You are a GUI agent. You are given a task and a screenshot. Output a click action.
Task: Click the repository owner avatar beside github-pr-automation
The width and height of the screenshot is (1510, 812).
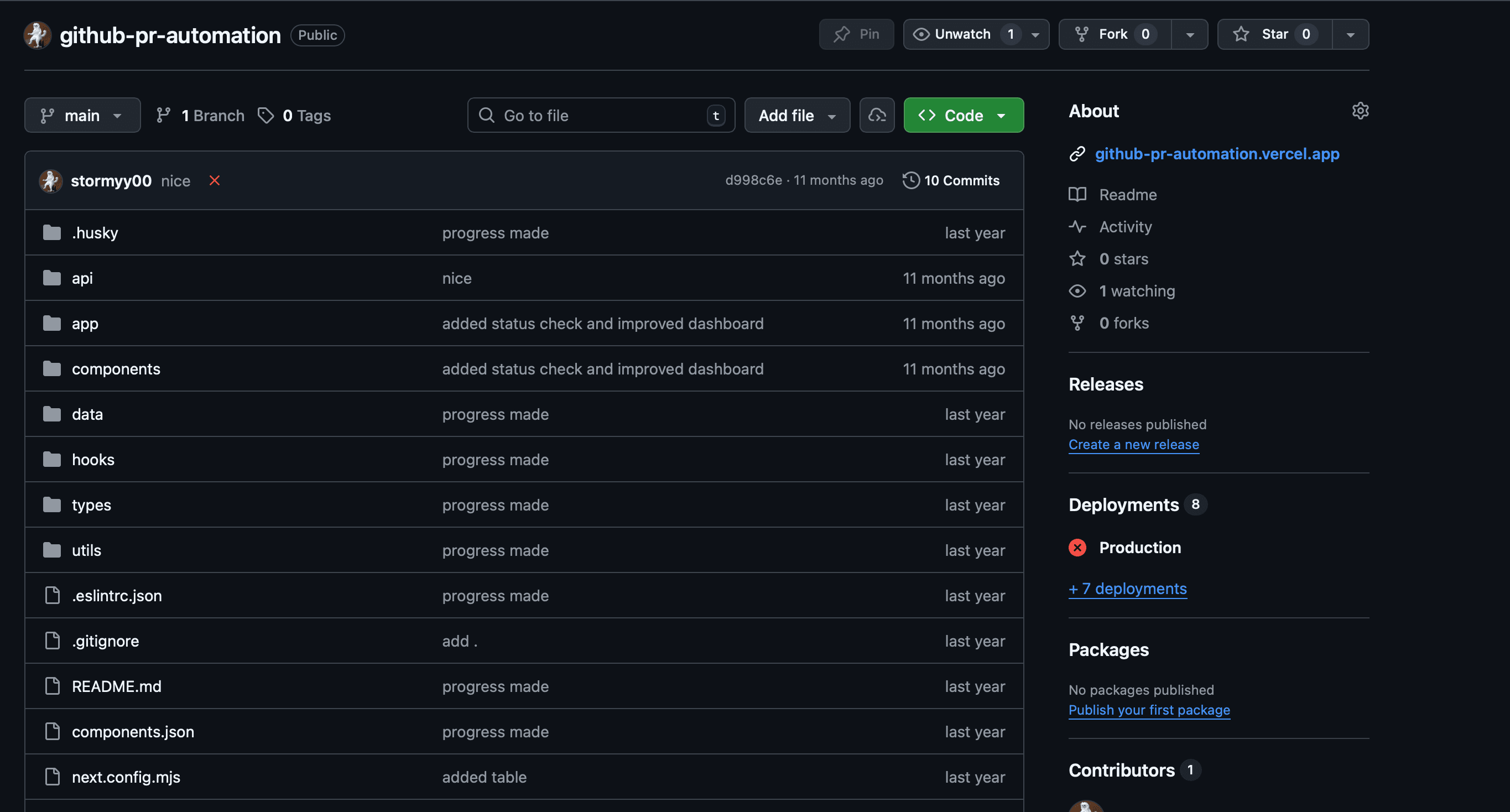point(37,35)
